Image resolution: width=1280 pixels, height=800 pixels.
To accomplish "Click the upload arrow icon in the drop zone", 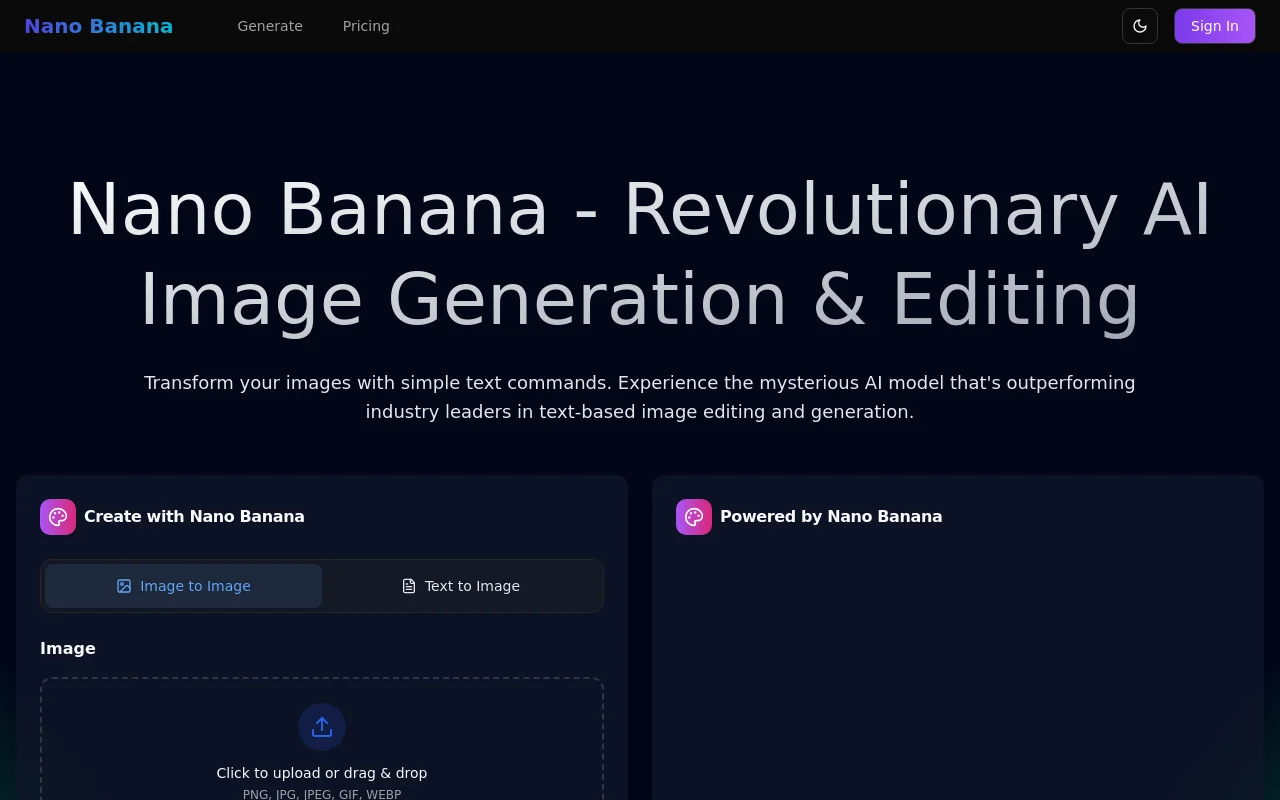I will (321, 726).
